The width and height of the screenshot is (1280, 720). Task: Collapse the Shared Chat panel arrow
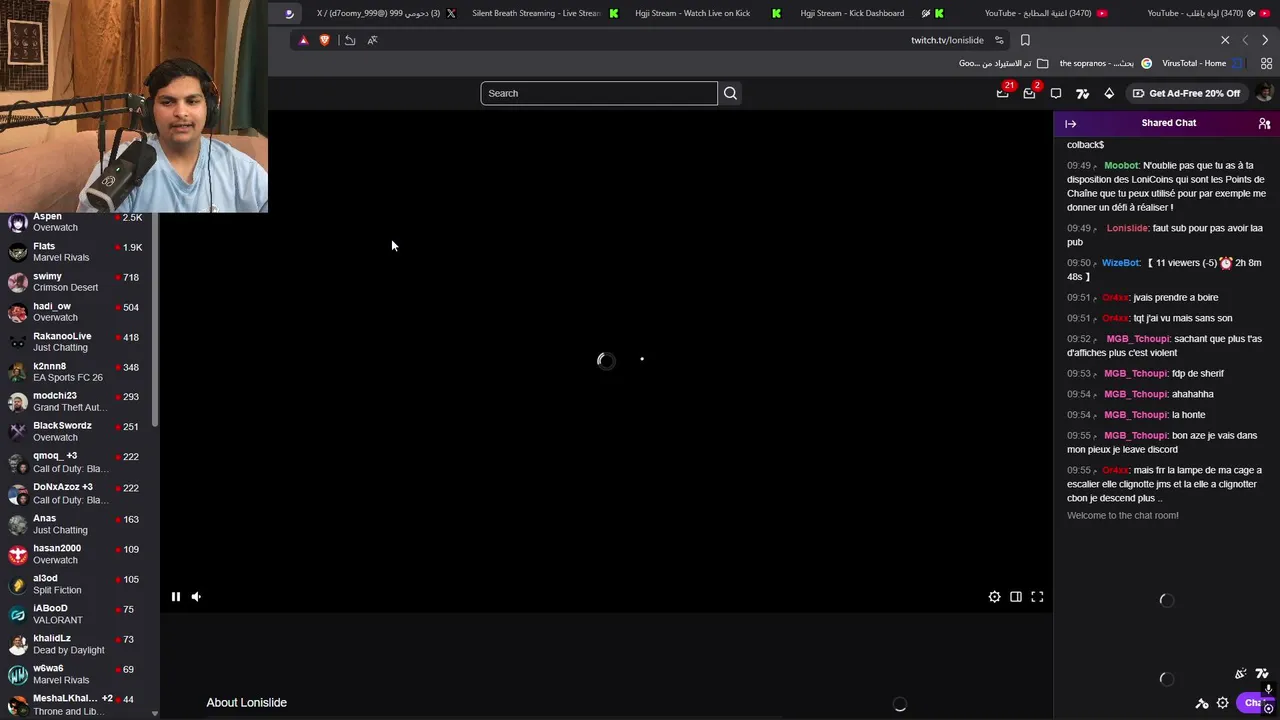coord(1070,124)
